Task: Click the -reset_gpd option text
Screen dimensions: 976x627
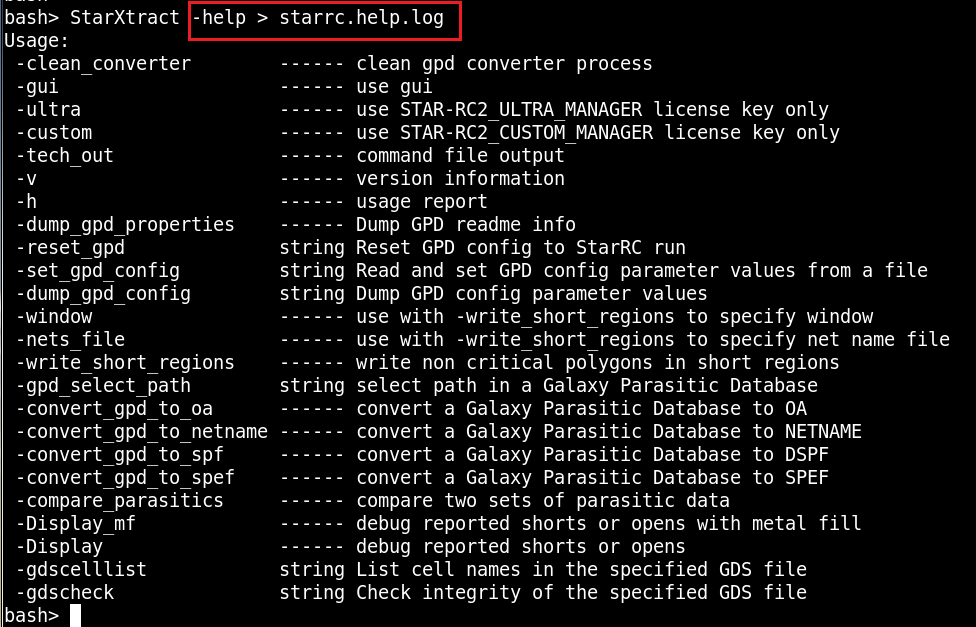Action: pyautogui.click(x=70, y=248)
